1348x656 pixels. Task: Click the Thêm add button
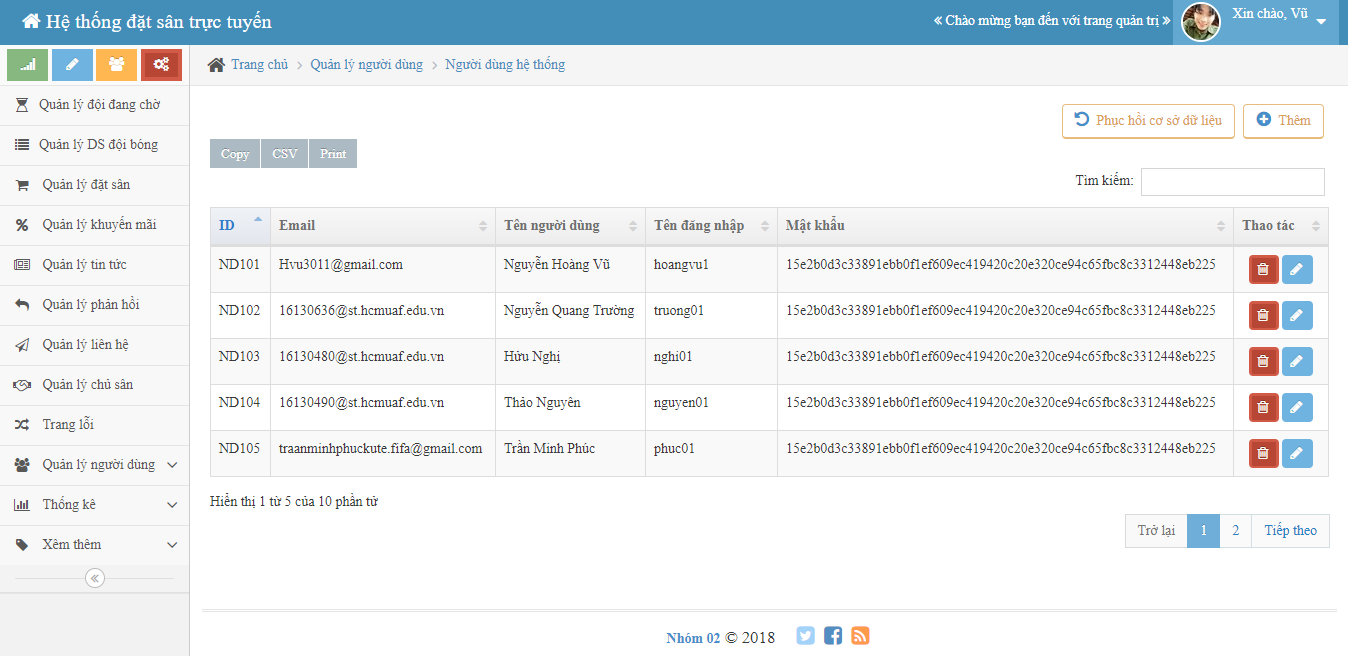(1283, 121)
